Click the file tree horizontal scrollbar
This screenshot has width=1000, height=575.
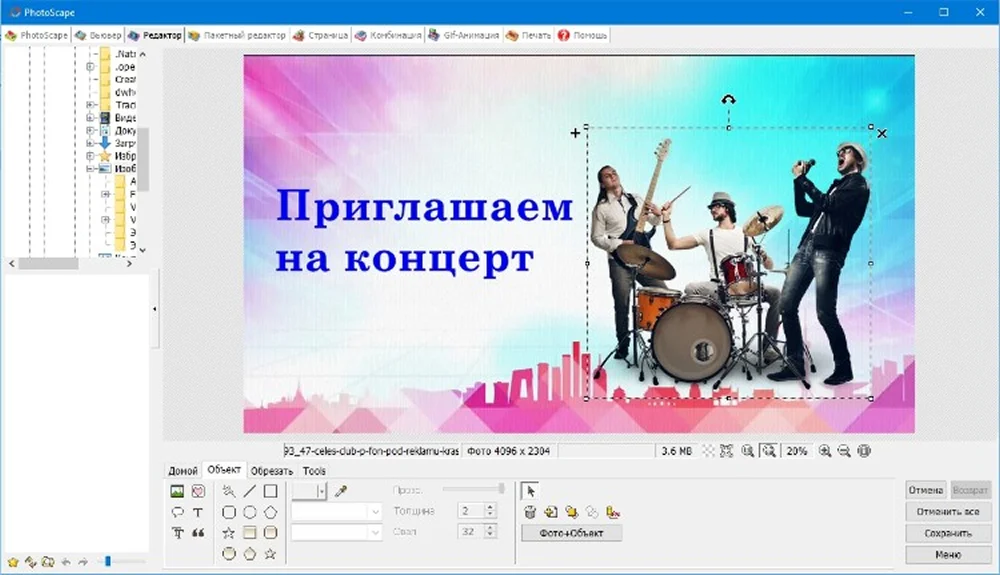pyautogui.click(x=48, y=263)
